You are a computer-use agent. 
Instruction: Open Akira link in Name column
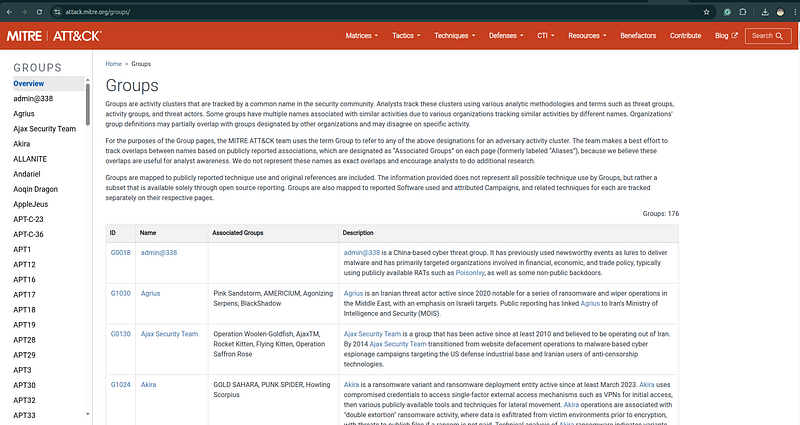coord(148,385)
